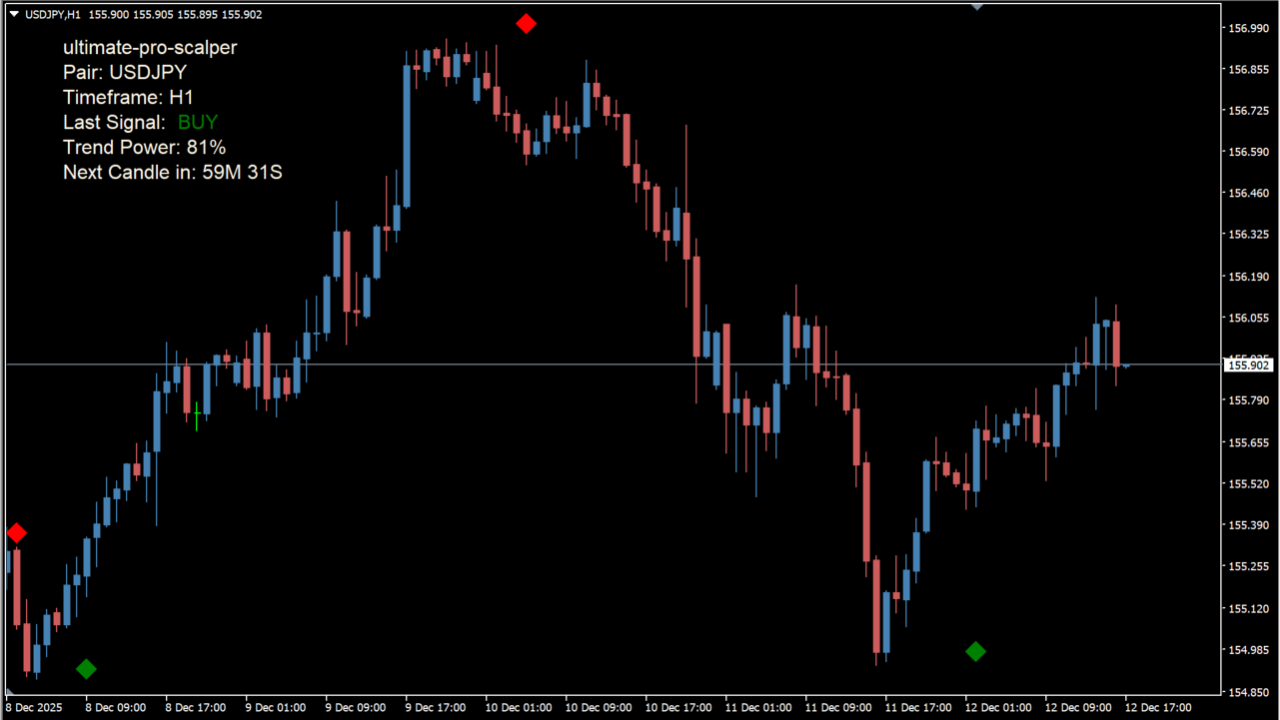The height and width of the screenshot is (720, 1280).
Task: Select the Trend Power: 81% label
Action: [144, 147]
